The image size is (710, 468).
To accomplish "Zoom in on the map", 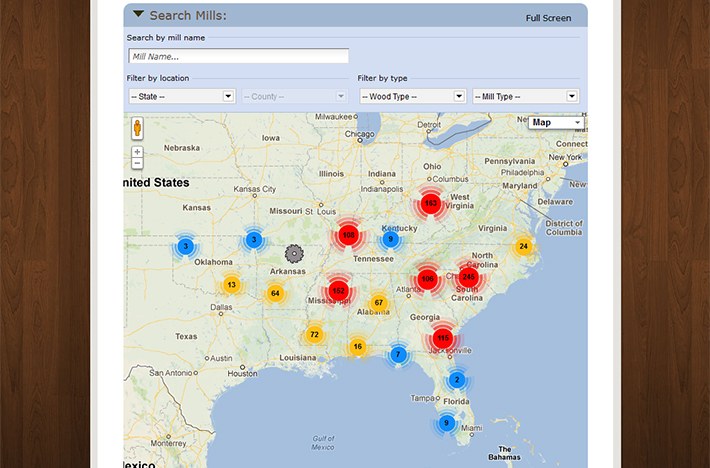I will (x=137, y=152).
